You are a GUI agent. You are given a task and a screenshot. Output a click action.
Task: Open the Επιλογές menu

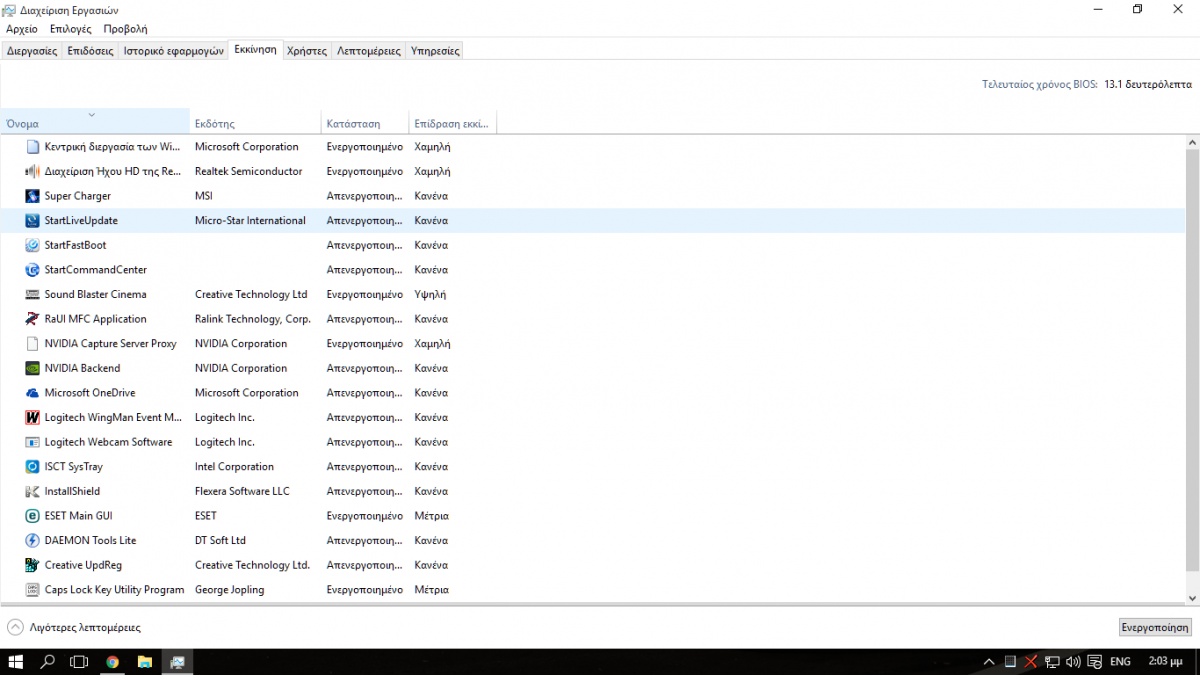(x=70, y=29)
